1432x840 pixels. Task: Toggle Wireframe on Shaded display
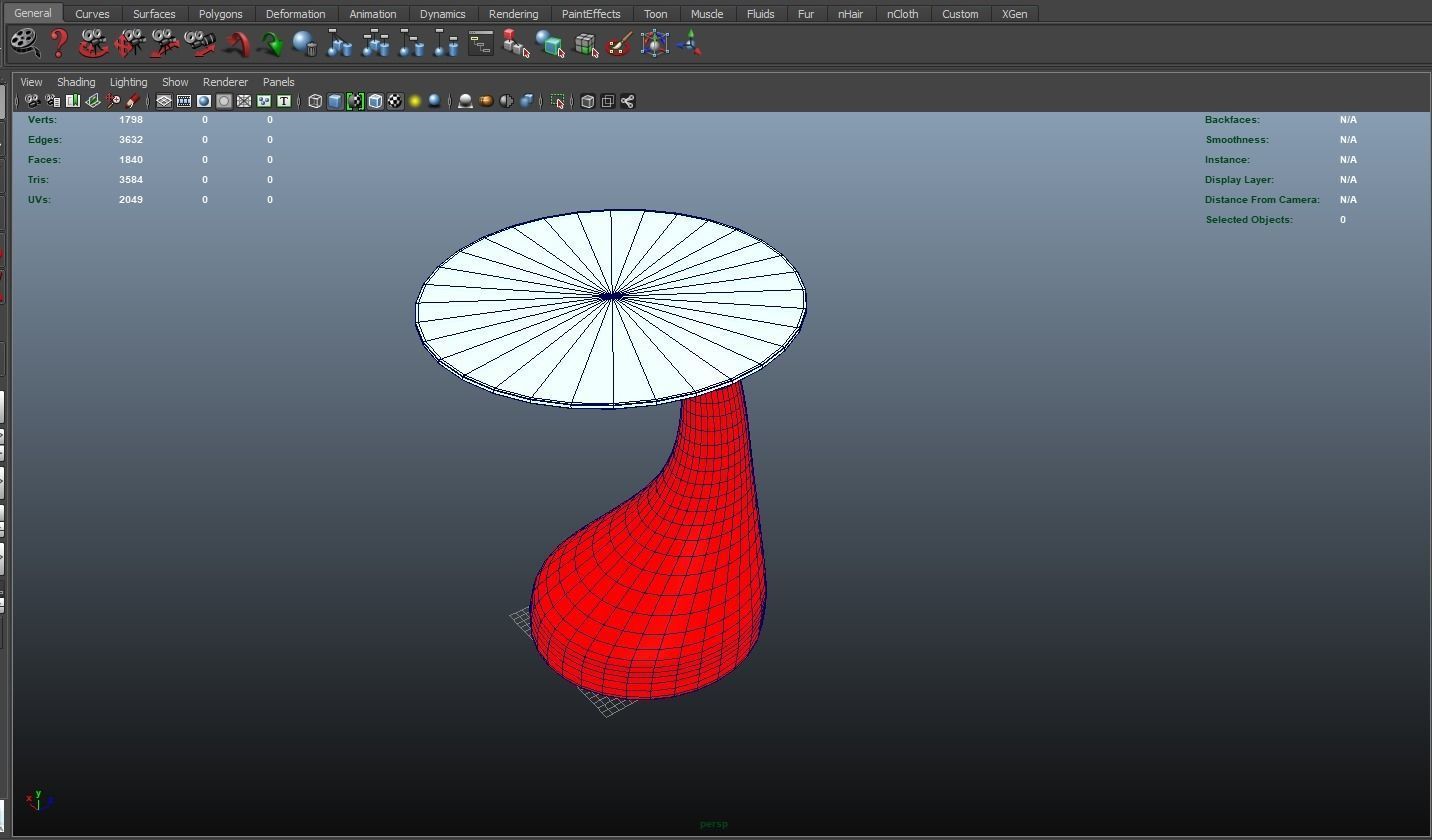pyautogui.click(x=375, y=101)
